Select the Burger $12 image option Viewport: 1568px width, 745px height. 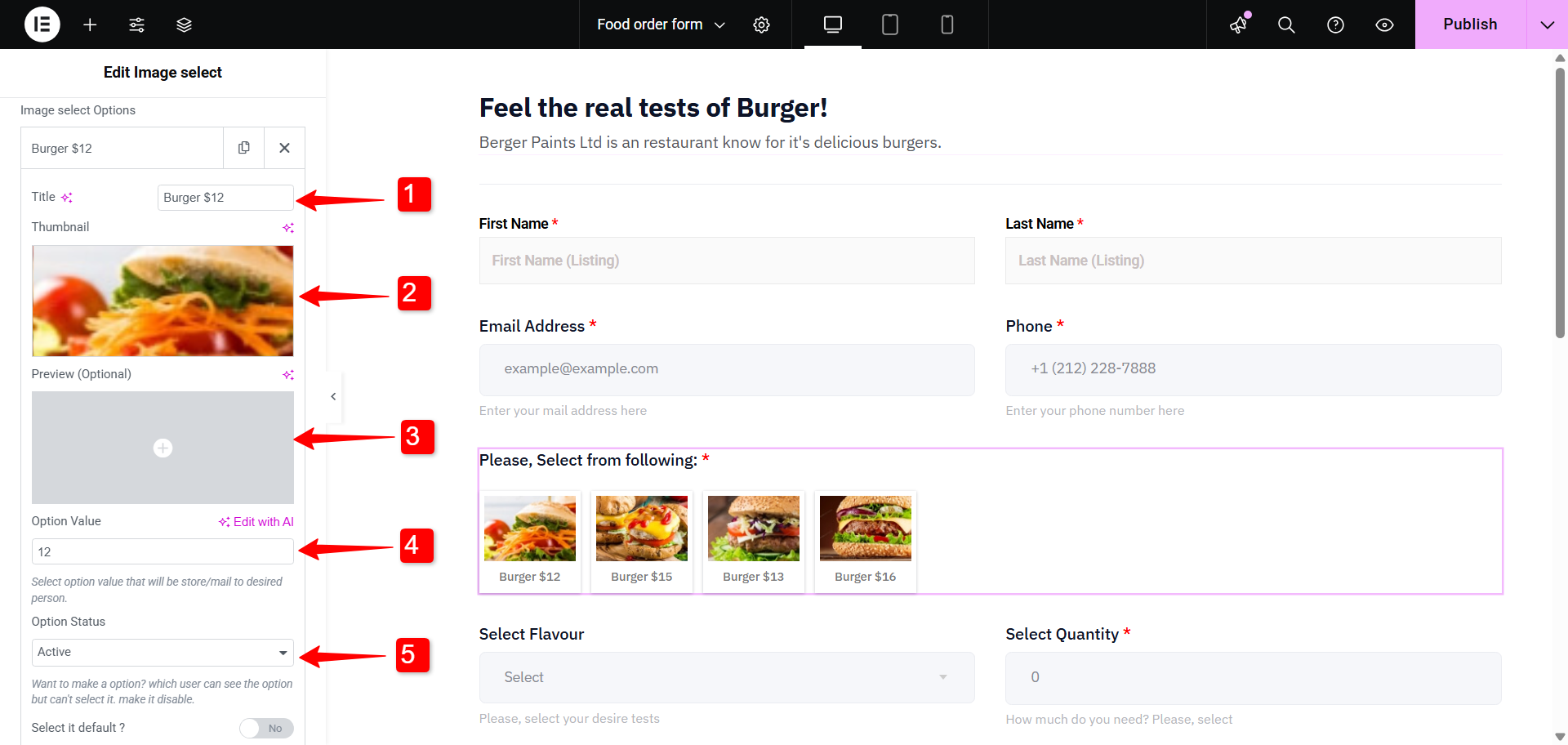[x=530, y=541]
